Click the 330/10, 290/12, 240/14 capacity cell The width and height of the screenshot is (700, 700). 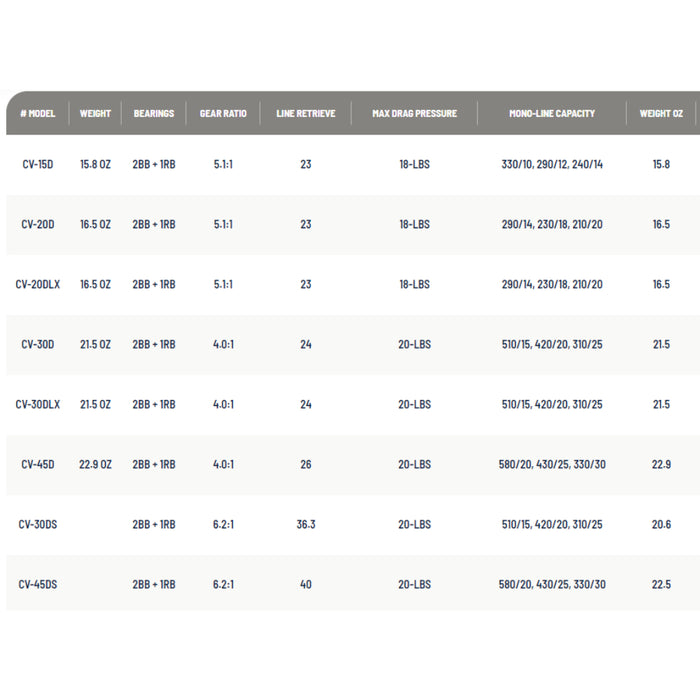pos(552,164)
